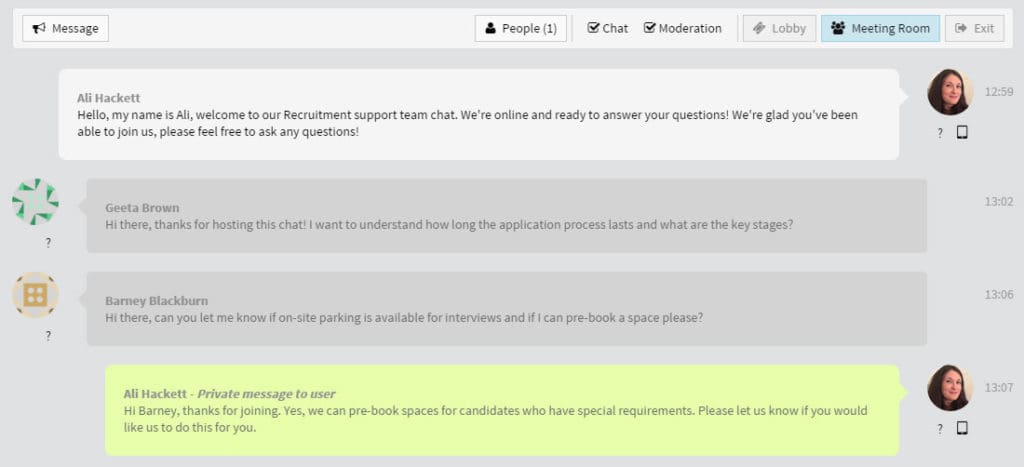The image size is (1024, 467).
Task: Select Barney Blackburn's parking question message
Action: point(507,309)
